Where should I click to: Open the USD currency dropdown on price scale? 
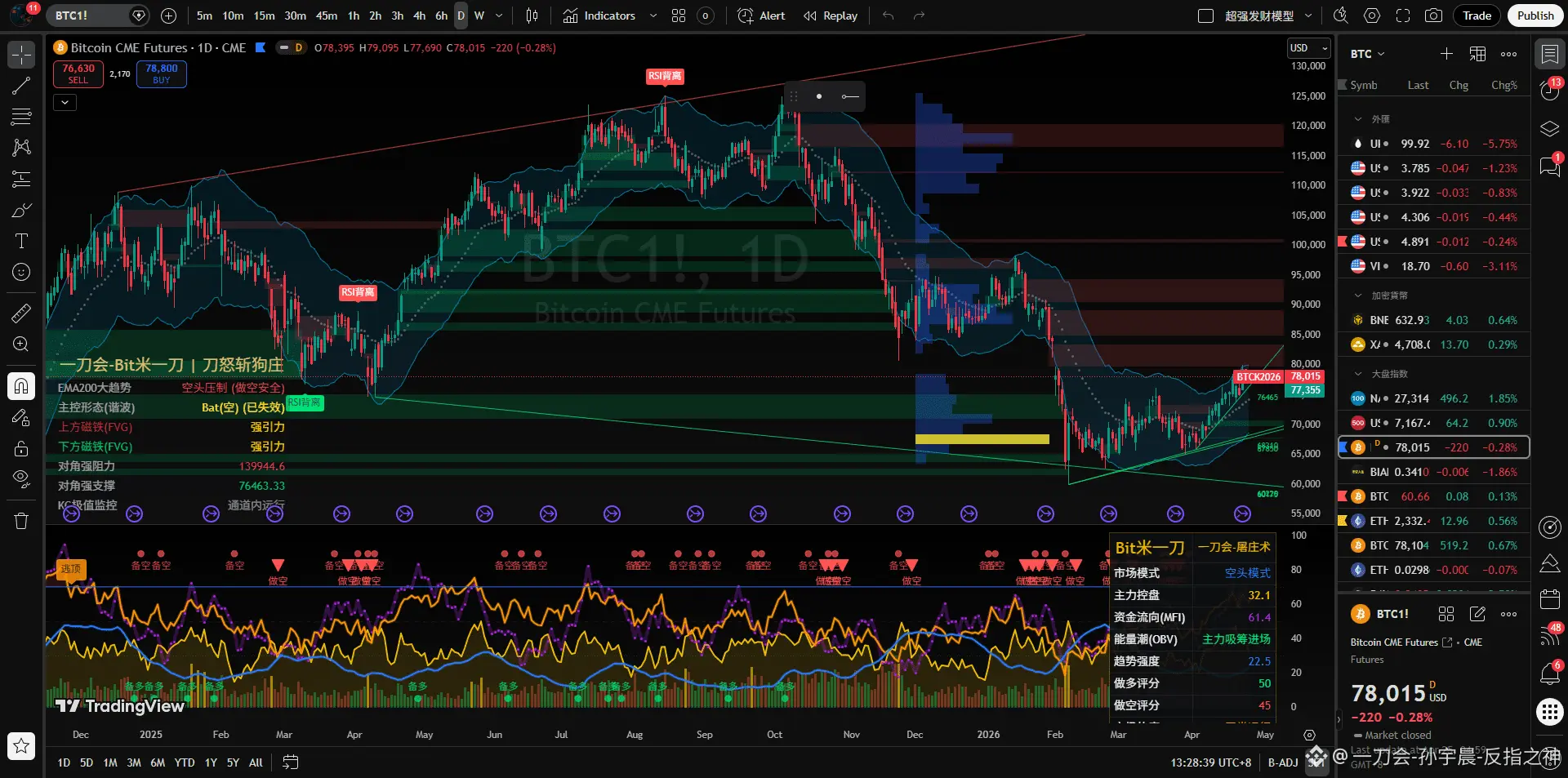(1309, 48)
